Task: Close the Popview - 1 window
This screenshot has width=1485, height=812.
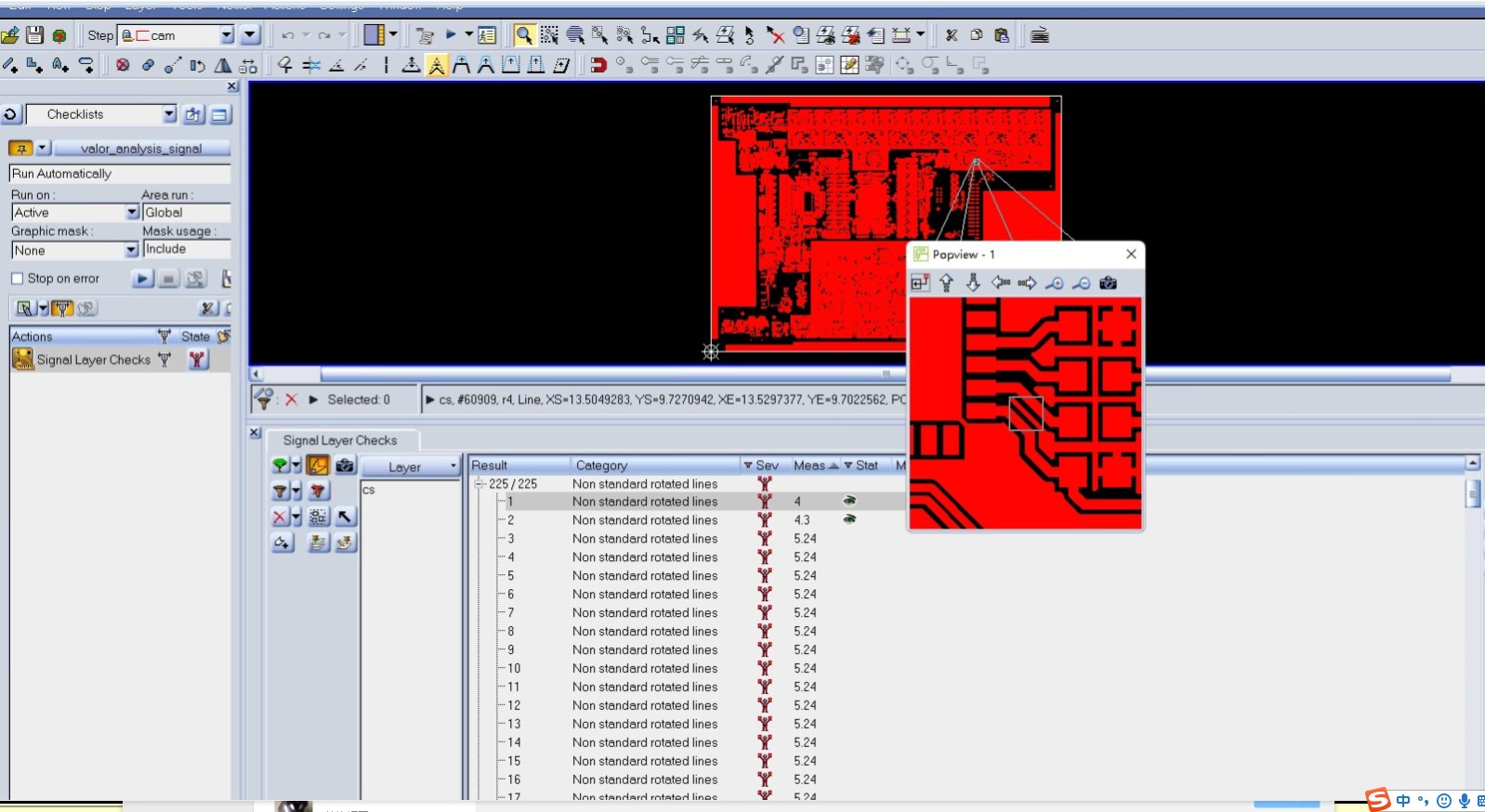Action: (1131, 254)
